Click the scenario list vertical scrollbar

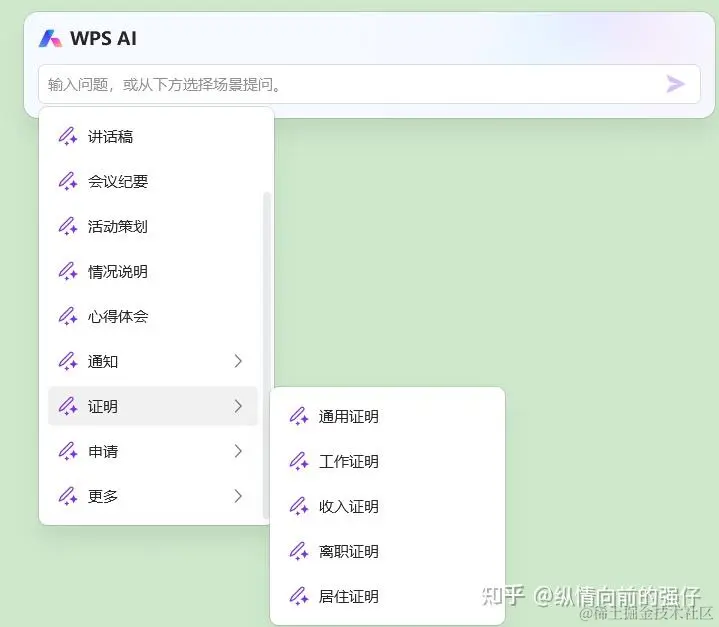point(266,355)
